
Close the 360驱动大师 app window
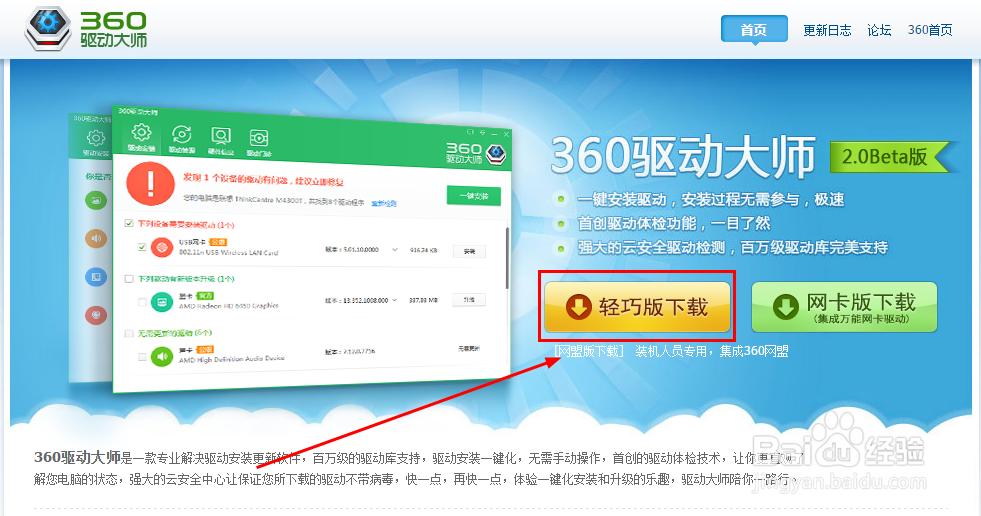[506, 134]
